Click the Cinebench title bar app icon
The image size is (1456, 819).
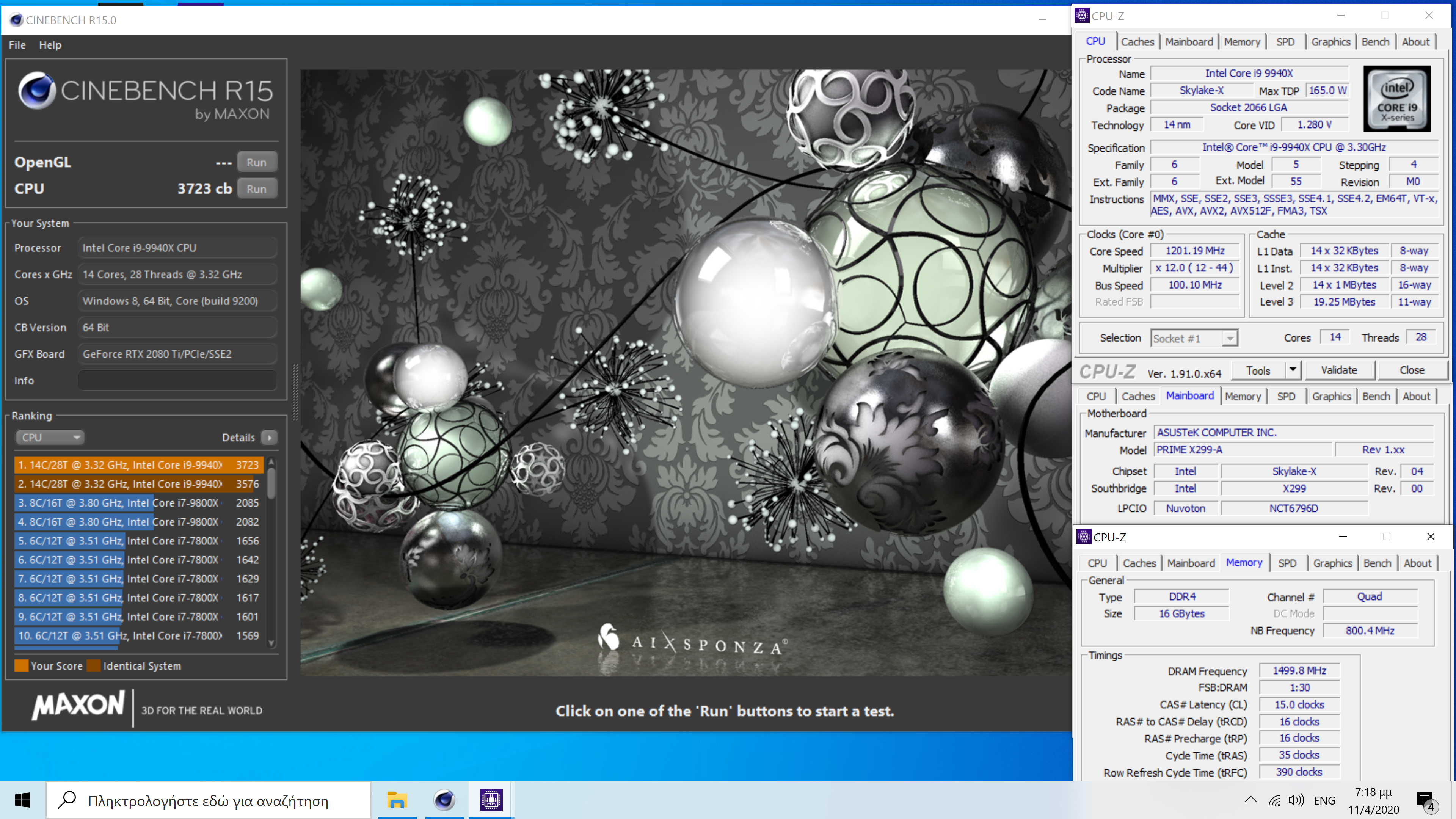pyautogui.click(x=16, y=20)
